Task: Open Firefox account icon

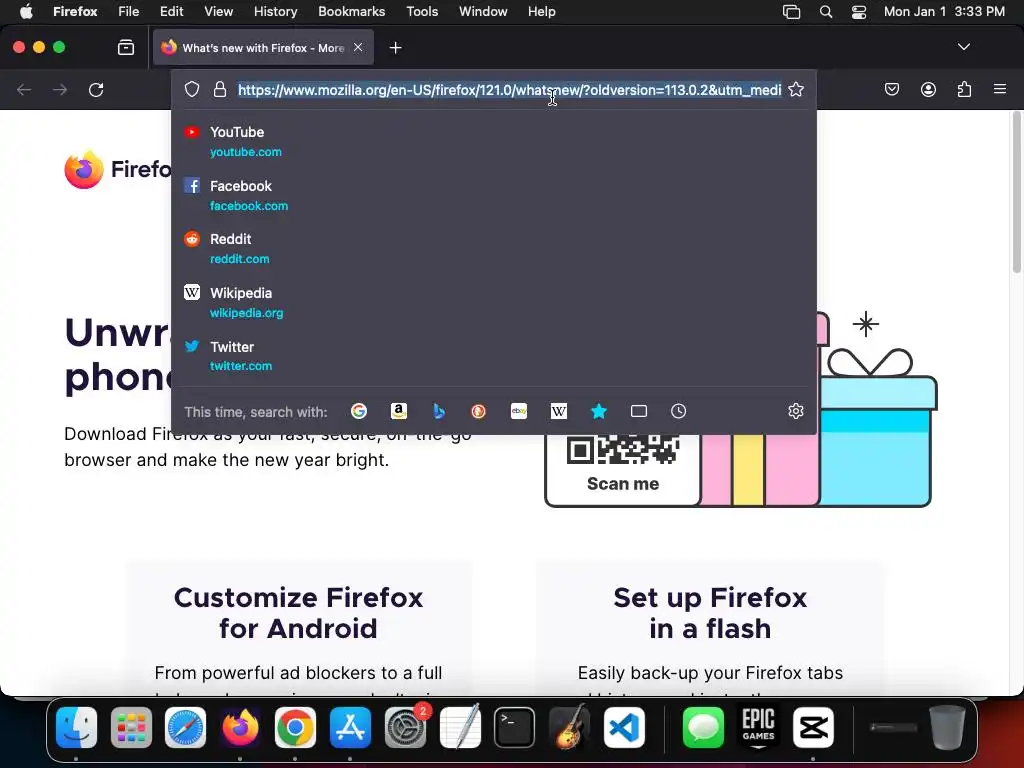Action: [928, 89]
